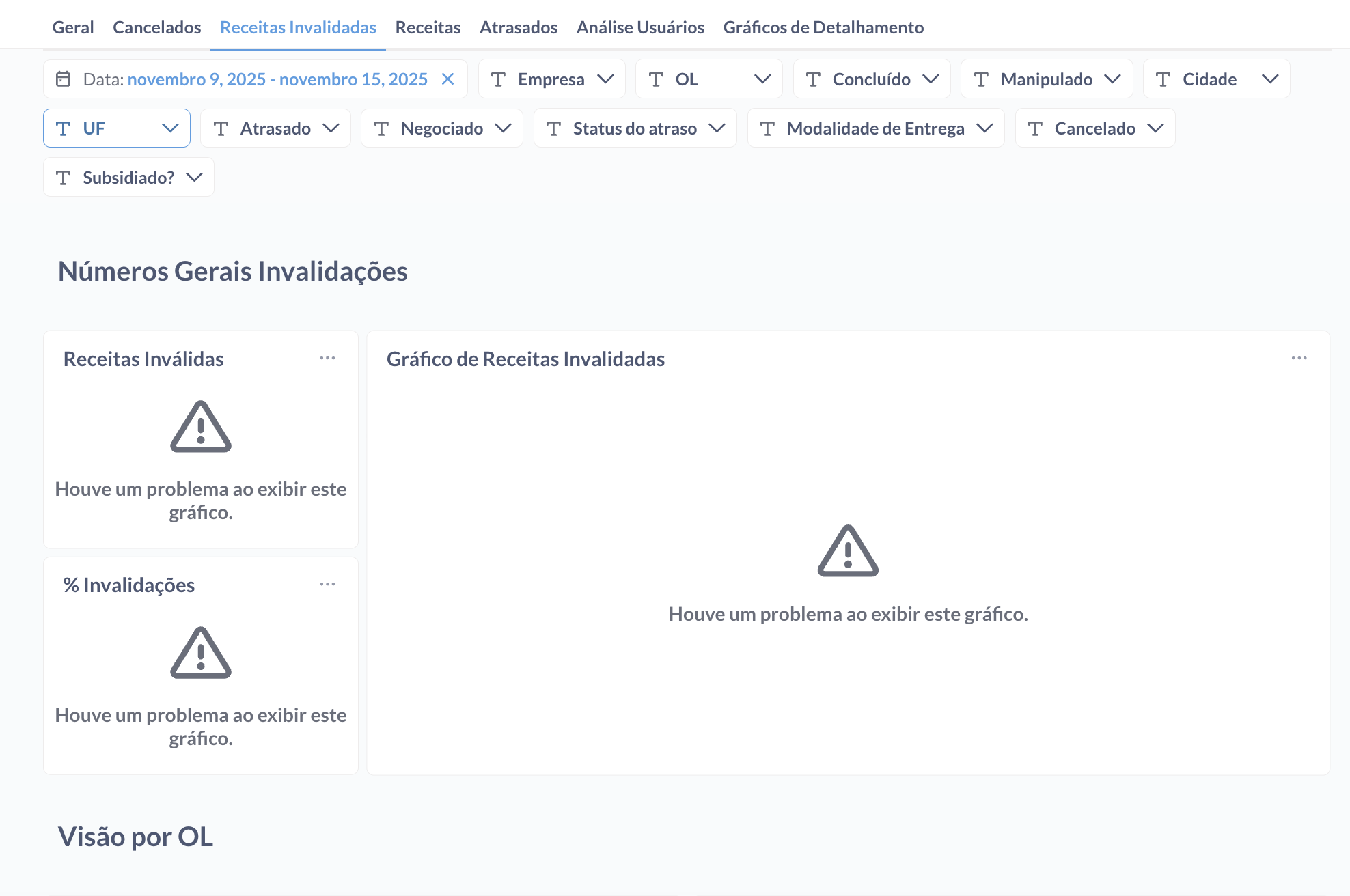Click warning icon in % Invalidações card

200,653
